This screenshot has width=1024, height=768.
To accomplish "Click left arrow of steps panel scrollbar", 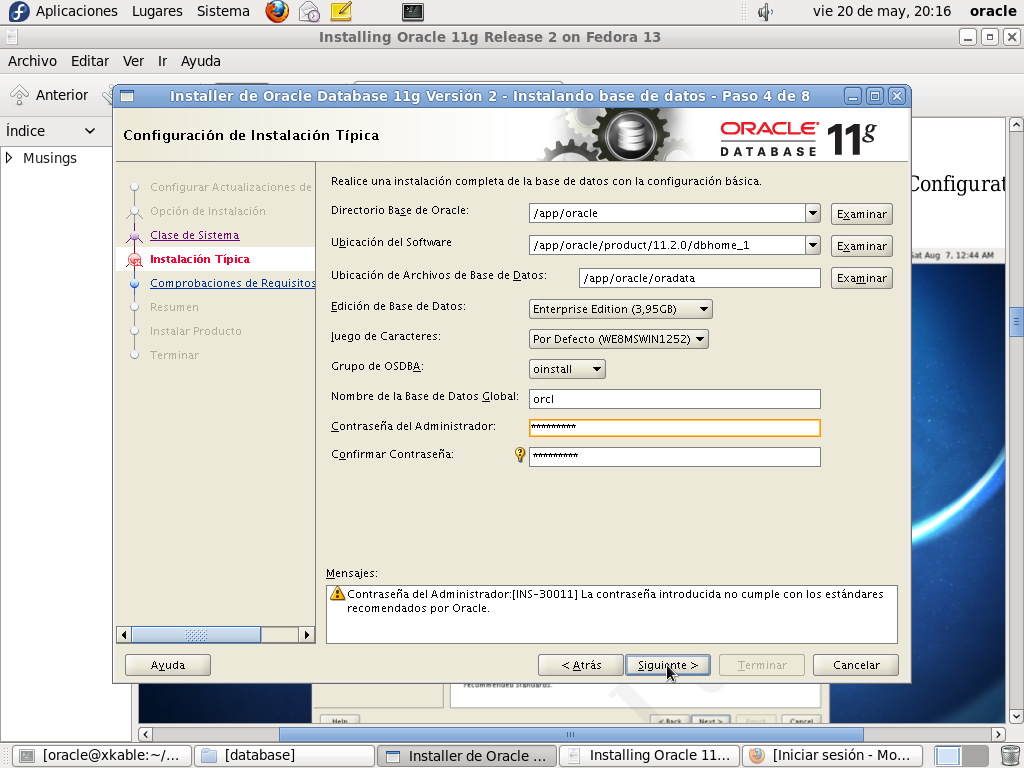I will pyautogui.click(x=124, y=634).
